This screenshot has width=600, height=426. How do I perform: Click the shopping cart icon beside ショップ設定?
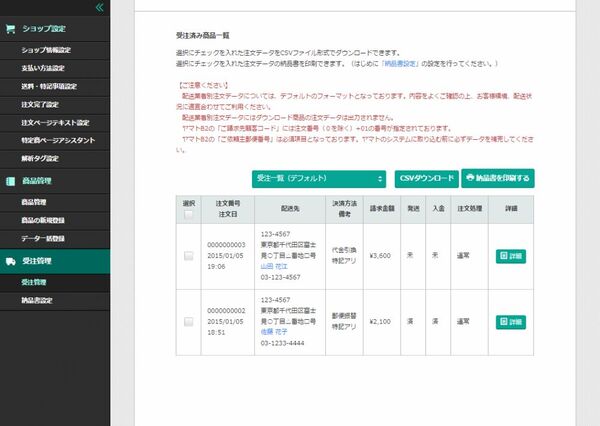tap(11, 29)
